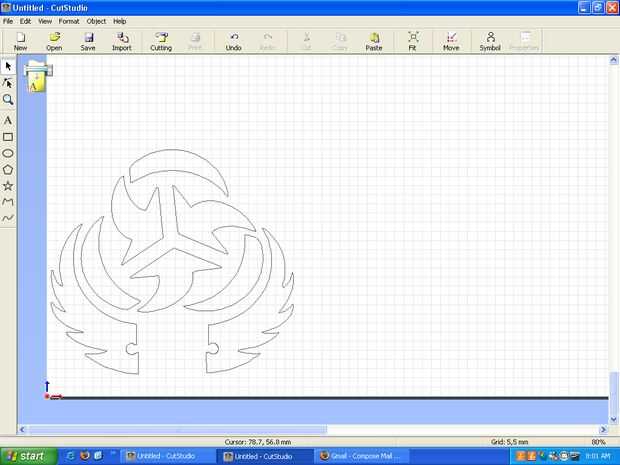Open the Edit menu

coord(25,21)
